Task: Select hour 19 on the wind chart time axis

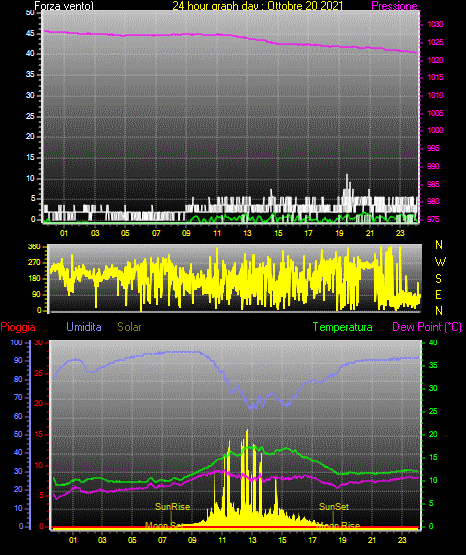Action: click(x=339, y=233)
